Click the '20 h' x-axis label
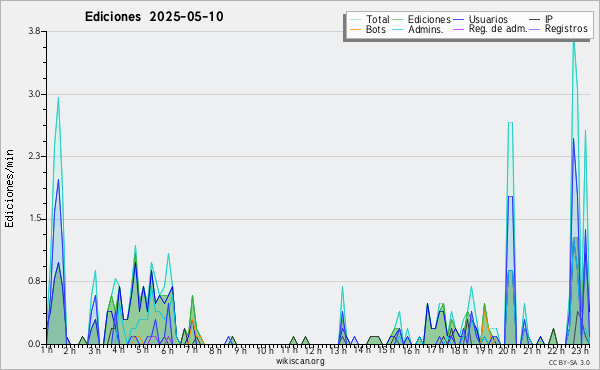This screenshot has width=600, height=370. [x=508, y=350]
